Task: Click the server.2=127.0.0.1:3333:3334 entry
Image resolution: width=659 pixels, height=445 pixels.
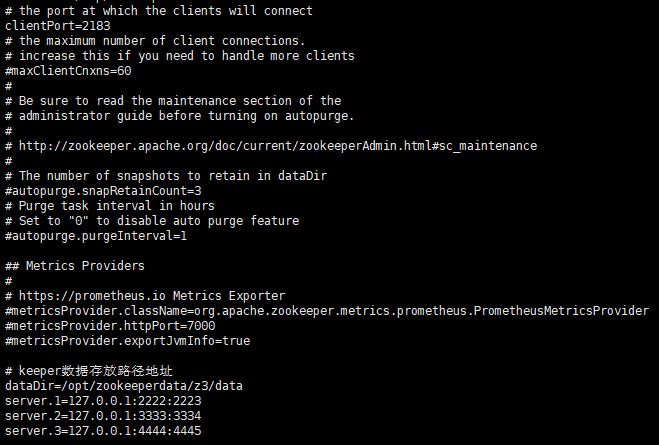Action: [x=103, y=416]
